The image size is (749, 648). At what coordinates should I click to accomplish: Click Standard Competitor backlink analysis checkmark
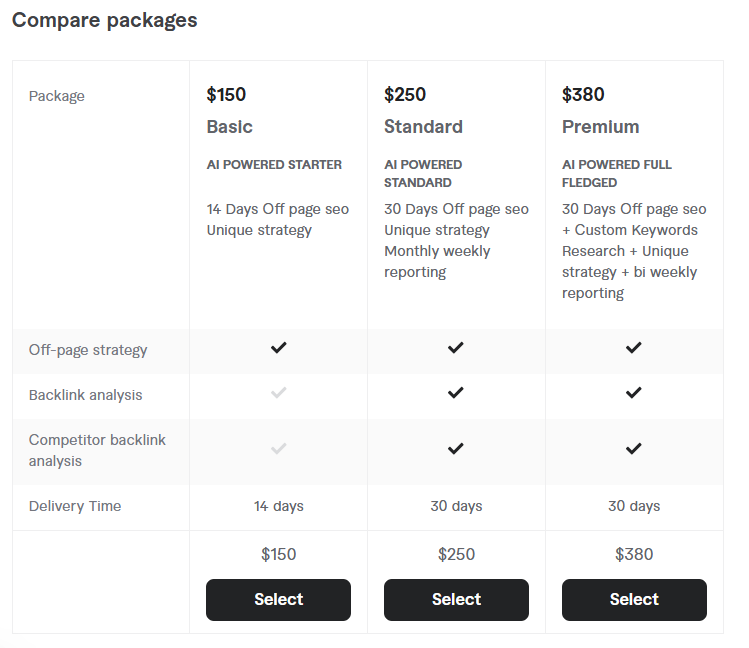coord(456,448)
